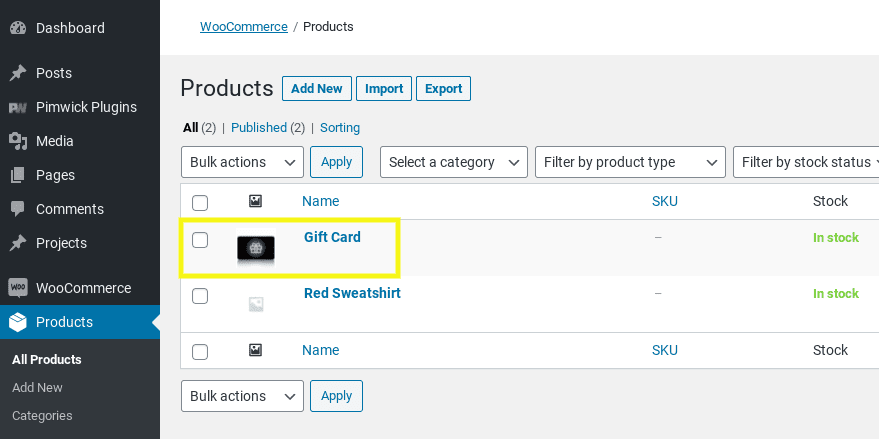
Task: Toggle select-all checkbox in table header
Action: click(200, 202)
